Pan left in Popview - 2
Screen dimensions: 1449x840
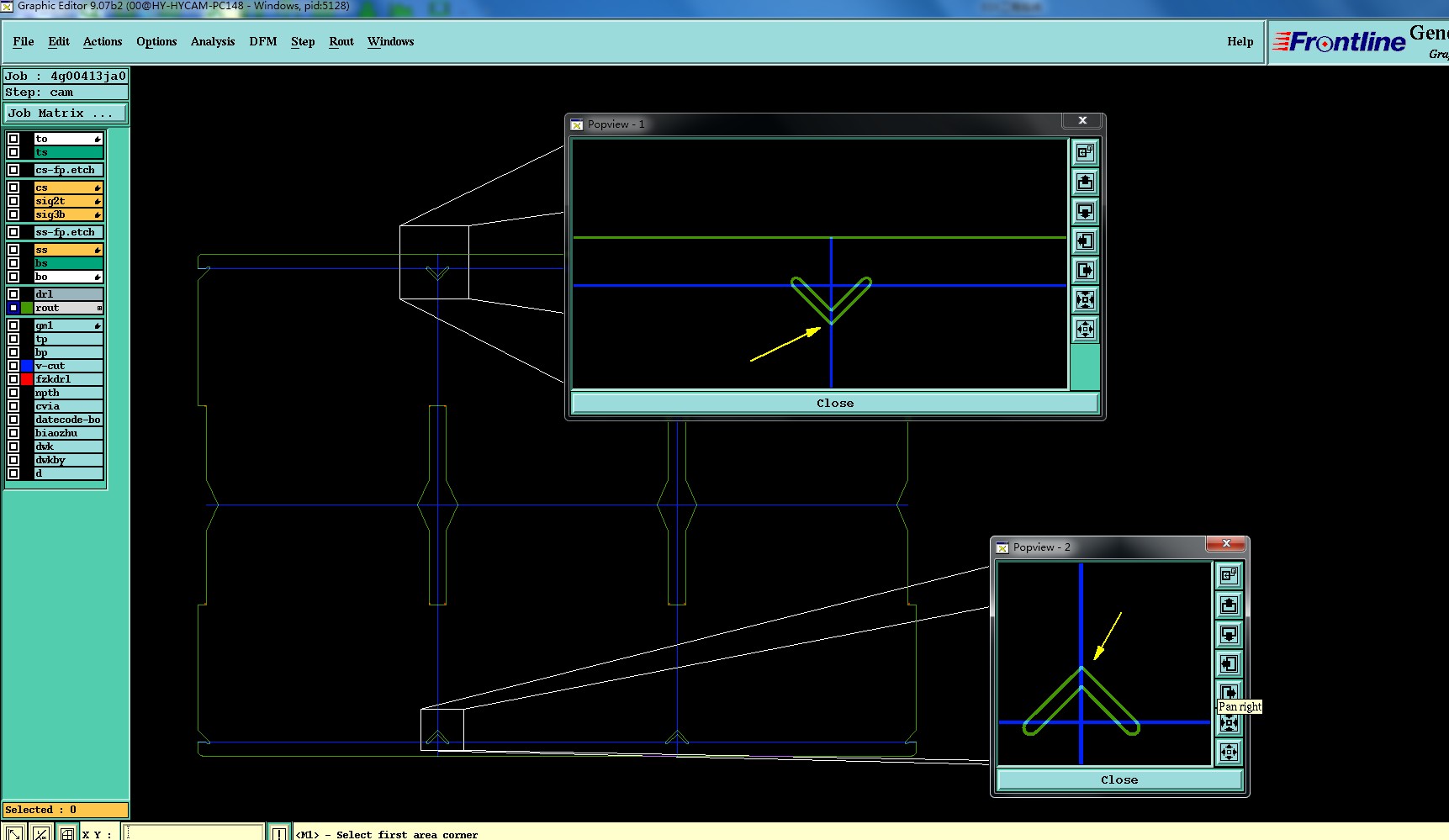1229,663
